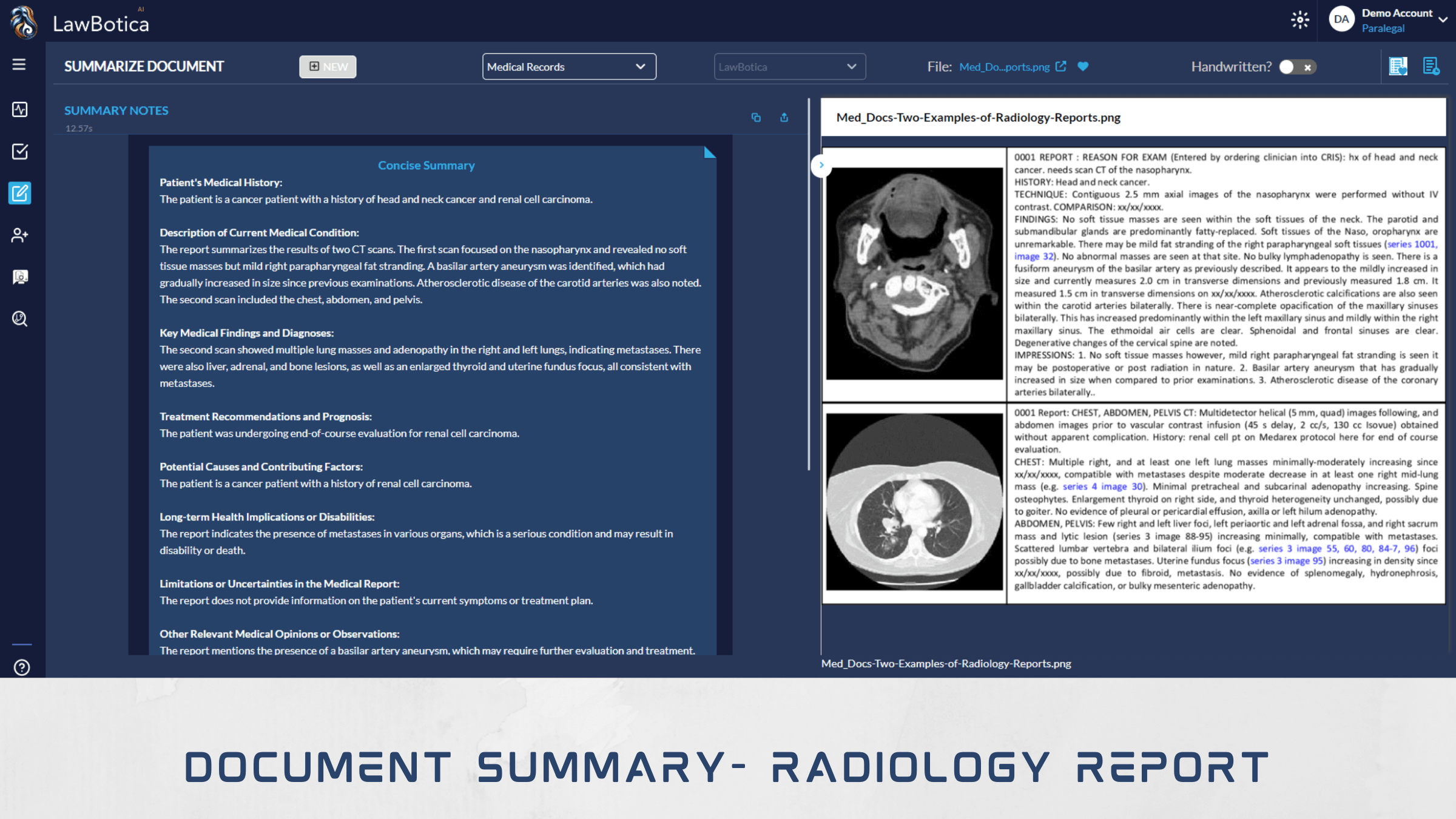Click the filename caption below the preview
1456x819 pixels.
click(x=946, y=664)
